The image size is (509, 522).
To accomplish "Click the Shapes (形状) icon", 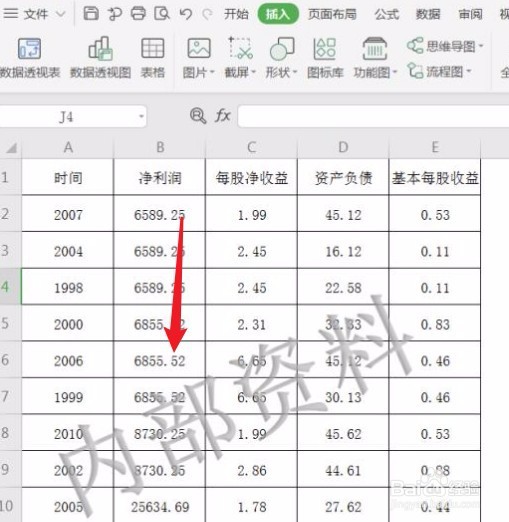I will coord(282,49).
